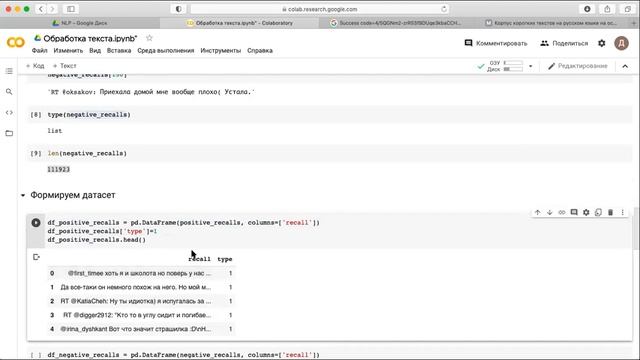Open cell settings gear in cell toolbar
The width and height of the screenshot is (640, 360).
coord(586,212)
